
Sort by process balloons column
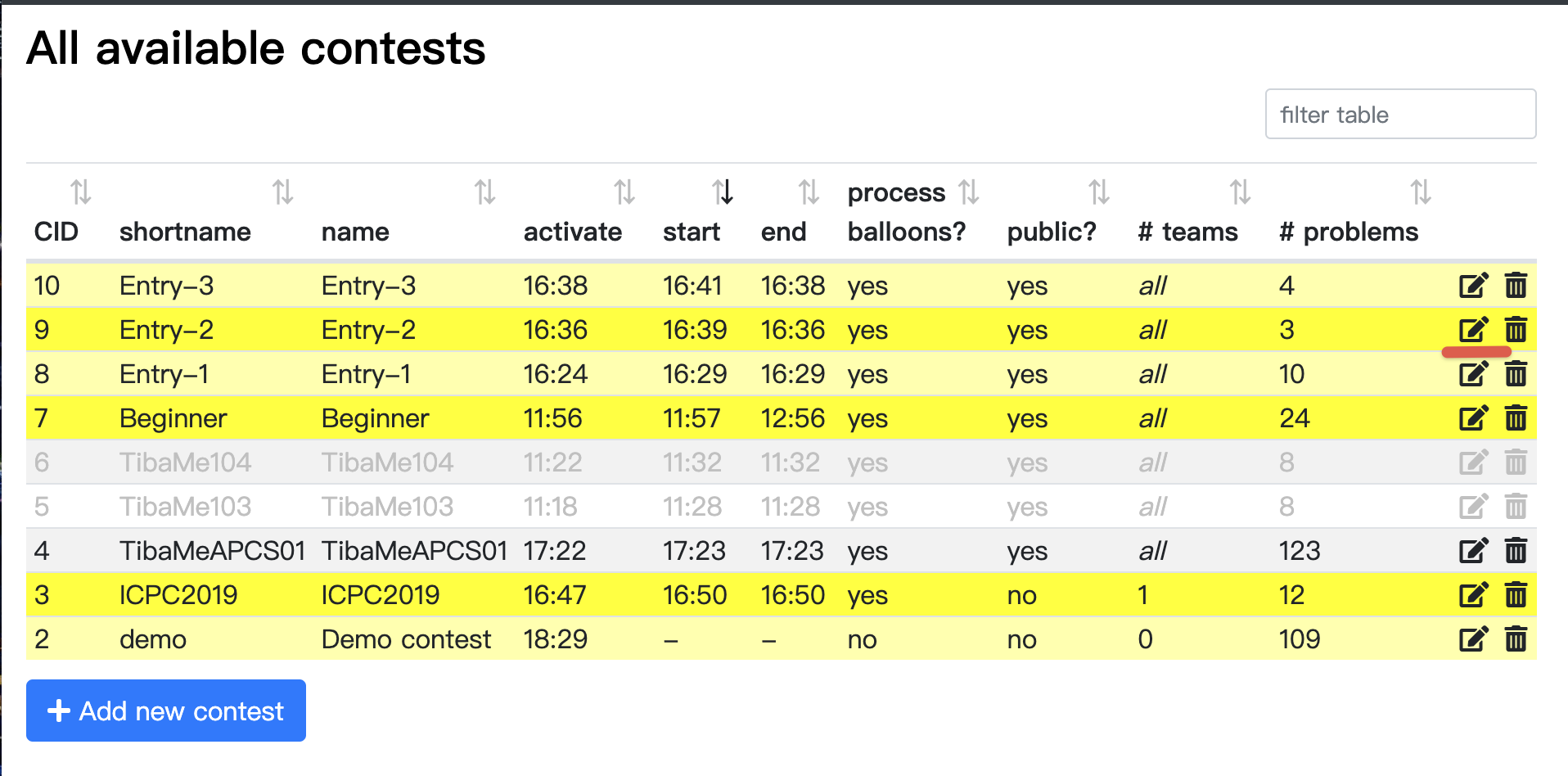tap(969, 192)
